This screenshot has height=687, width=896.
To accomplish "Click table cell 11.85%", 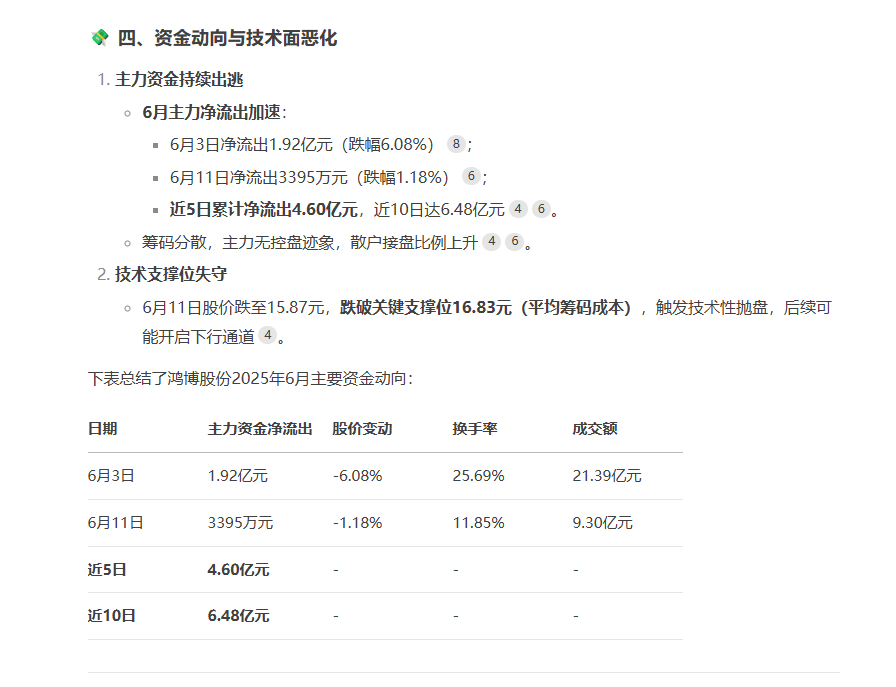I will 478,522.
